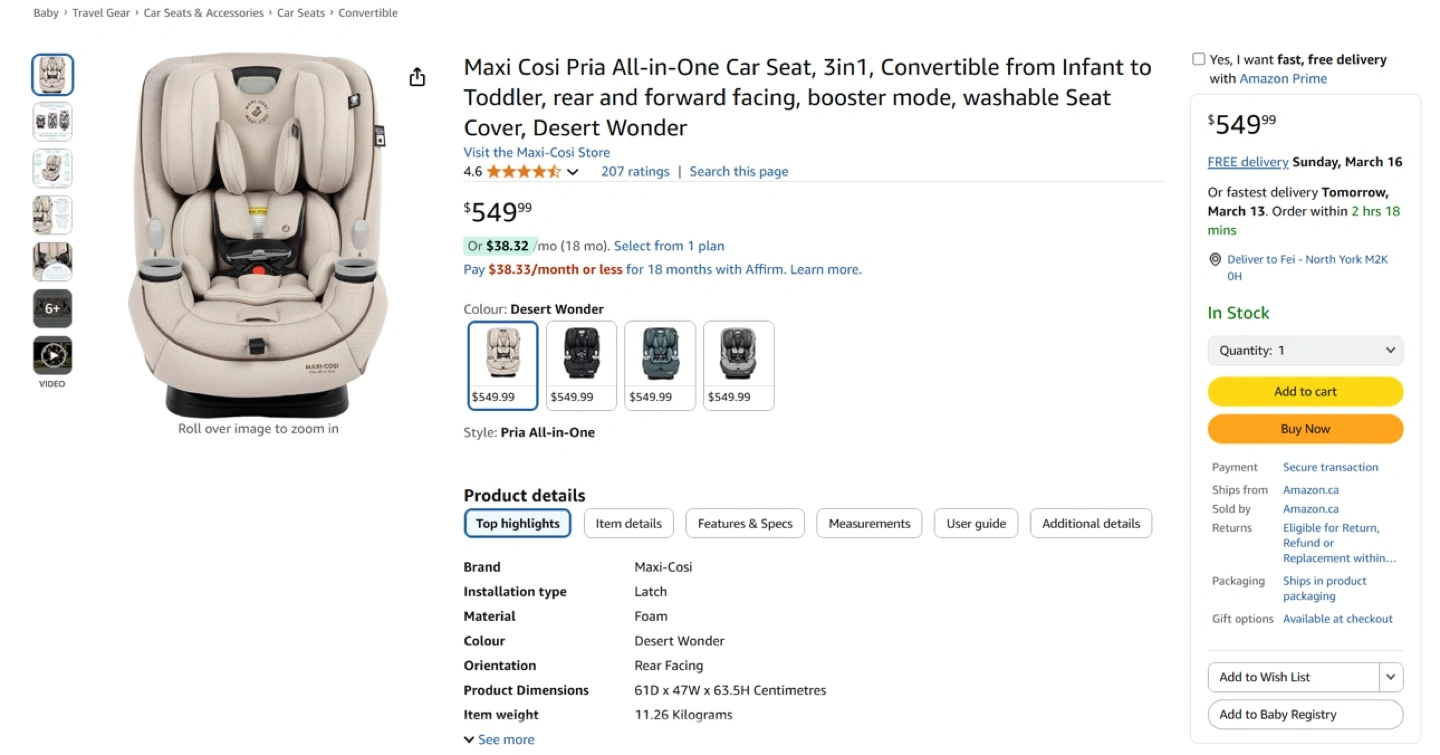Enable the fast, free delivery checkbox
Image resolution: width=1440 pixels, height=755 pixels.
point(1198,60)
